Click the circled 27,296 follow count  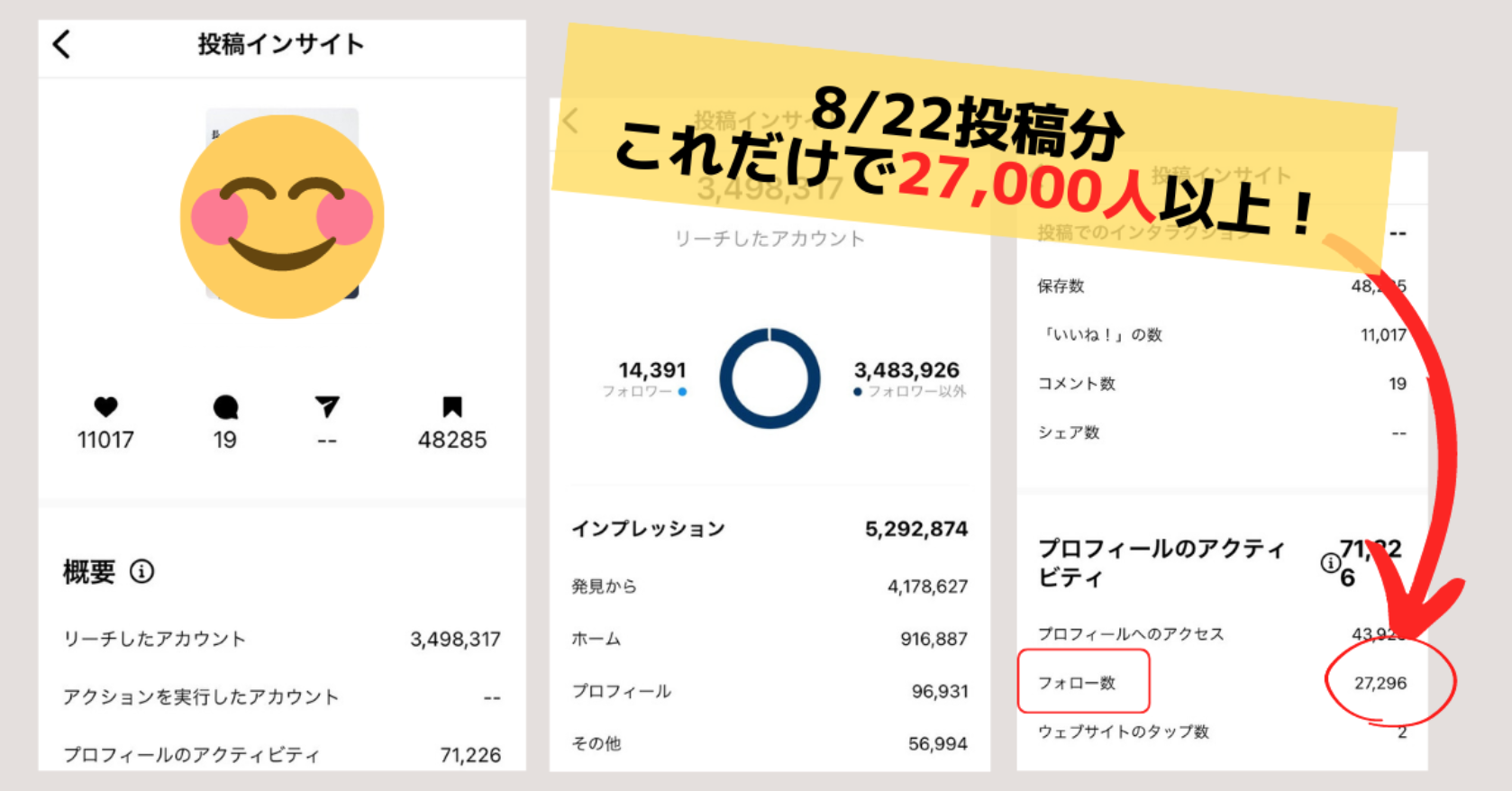pos(1380,683)
